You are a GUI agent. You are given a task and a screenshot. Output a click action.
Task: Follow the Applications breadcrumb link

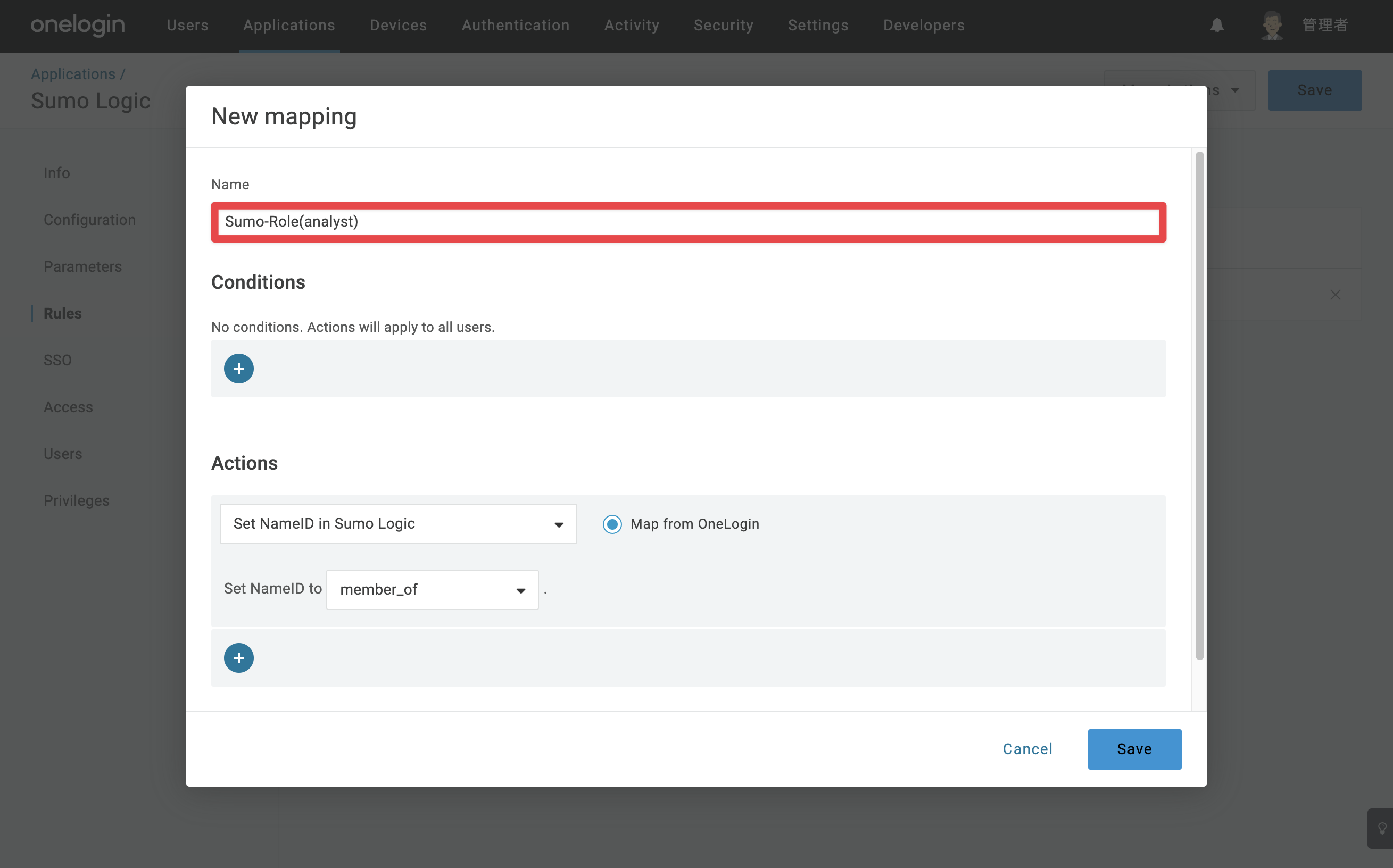pyautogui.click(x=73, y=74)
